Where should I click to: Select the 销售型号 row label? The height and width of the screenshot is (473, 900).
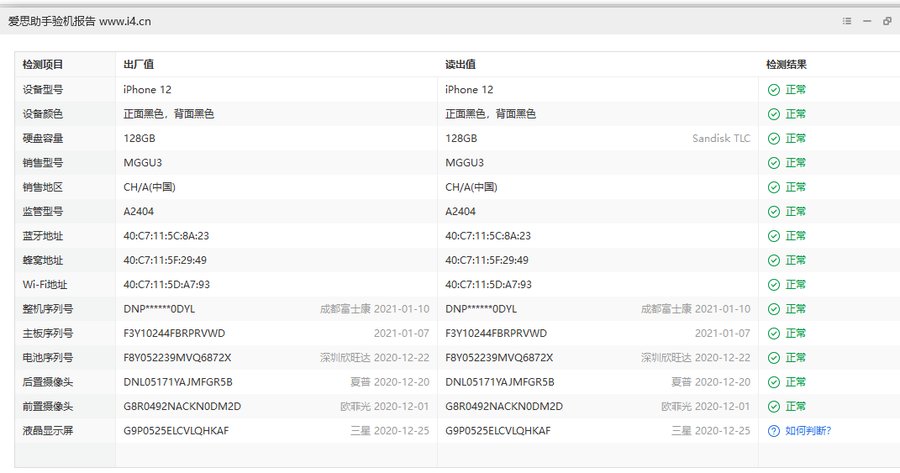(42, 162)
